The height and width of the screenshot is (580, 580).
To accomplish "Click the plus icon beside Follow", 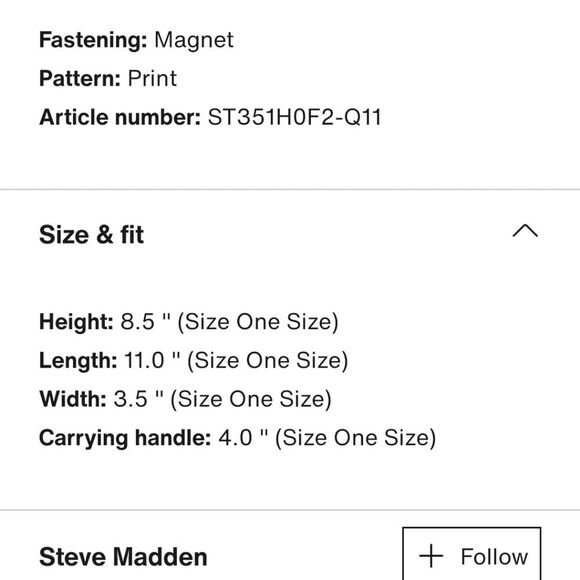I will tap(431, 556).
